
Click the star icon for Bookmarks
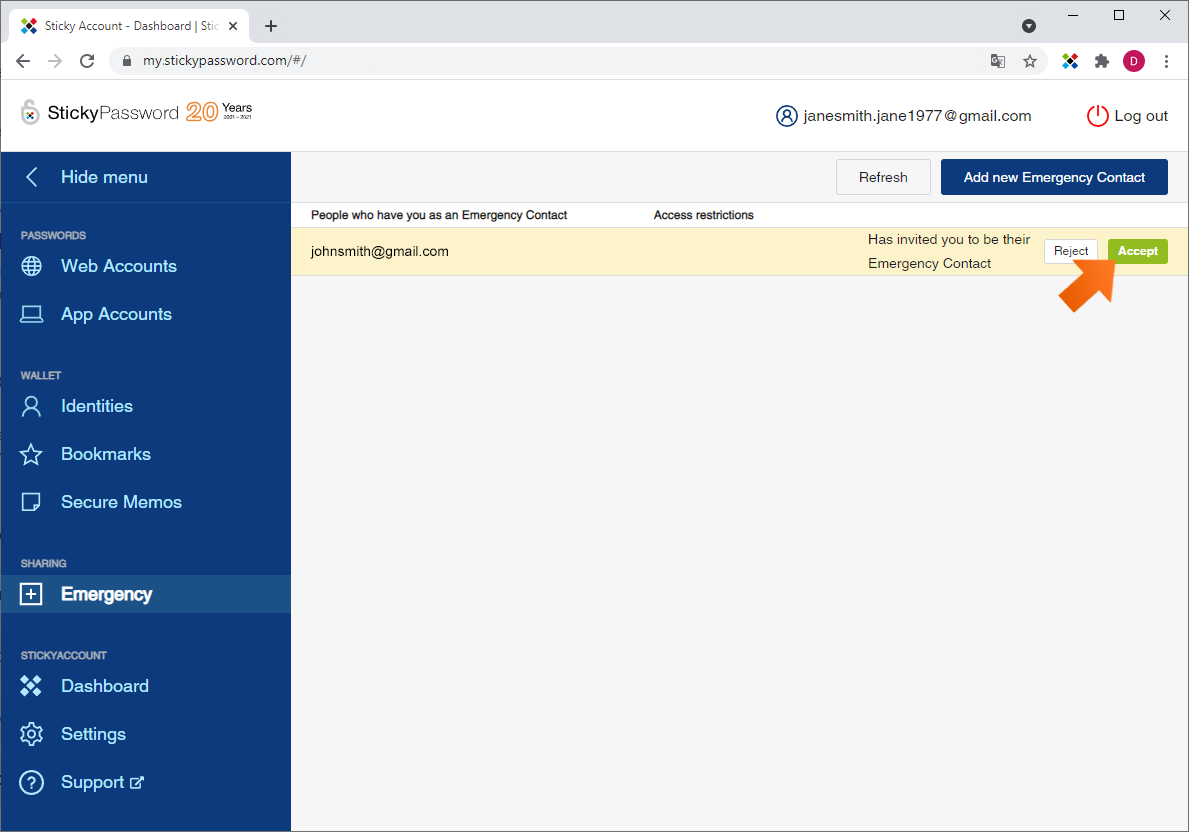(31, 454)
